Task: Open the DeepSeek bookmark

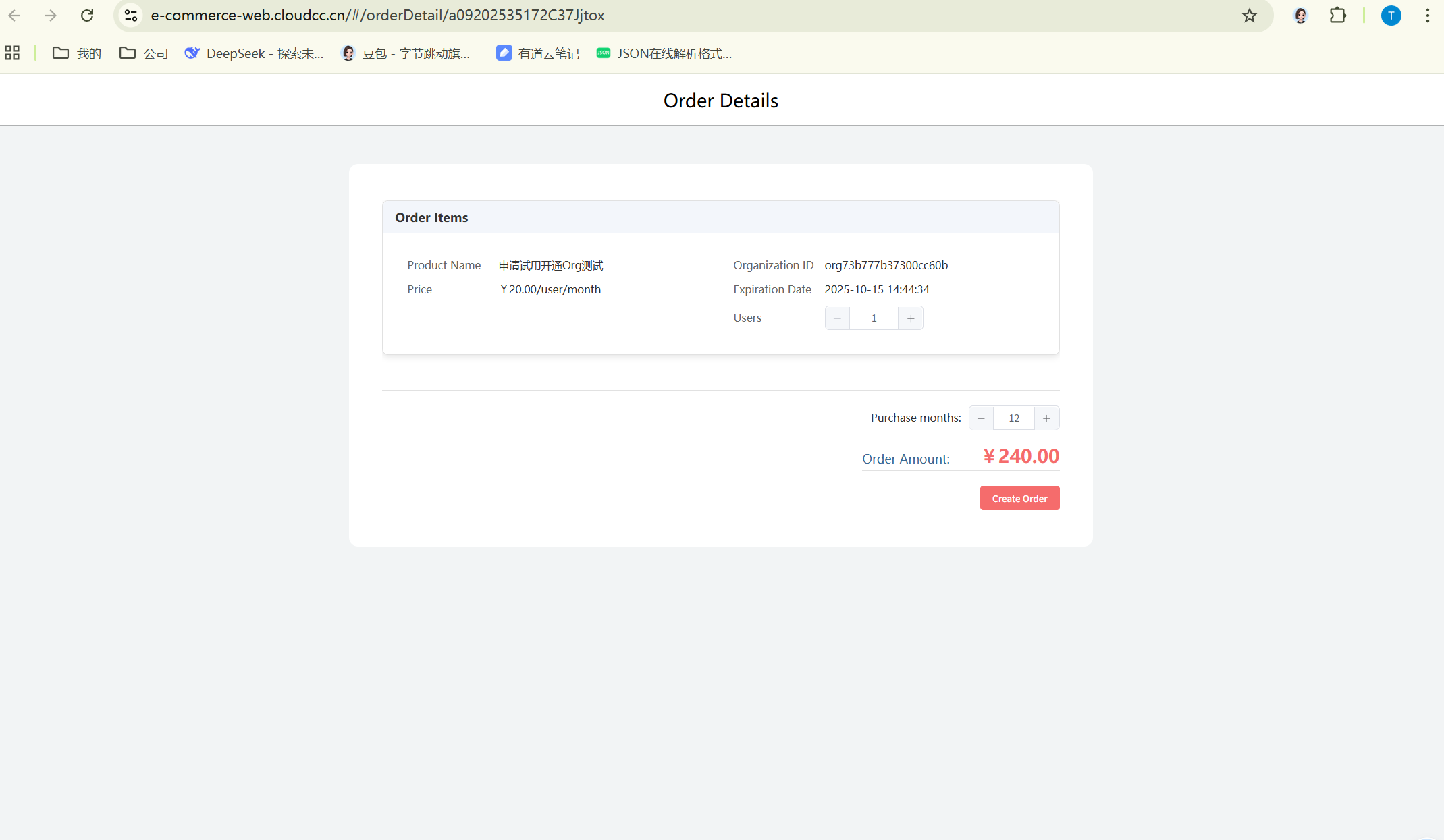Action: coord(255,53)
